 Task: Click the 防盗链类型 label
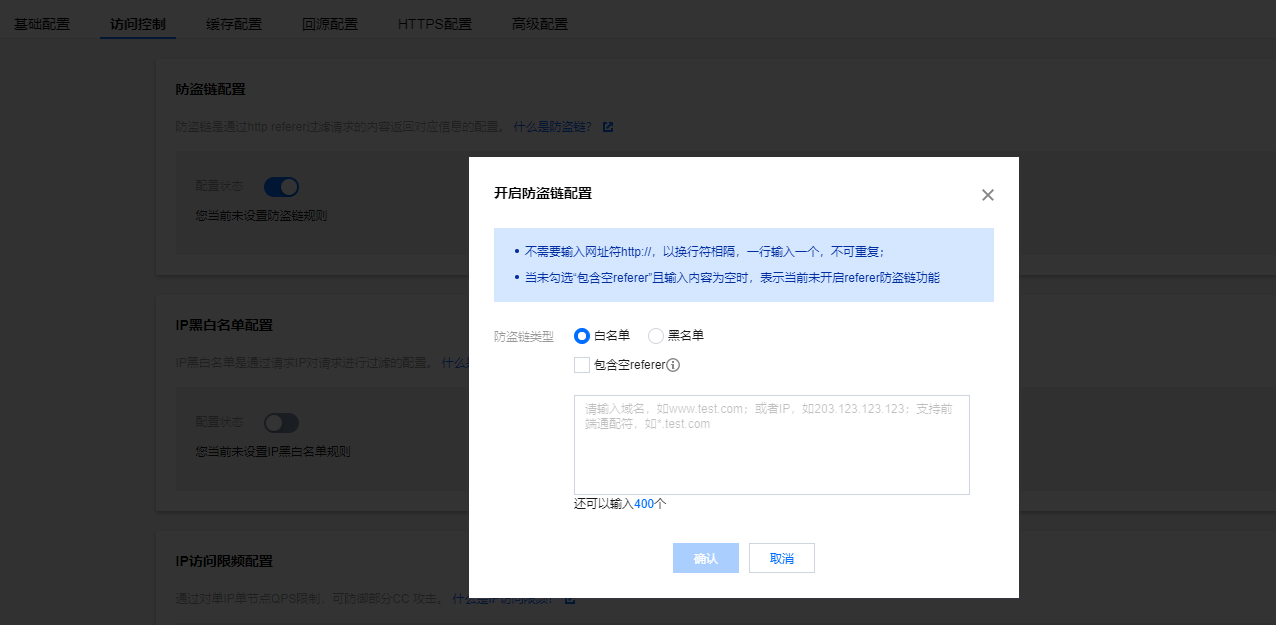(x=524, y=337)
